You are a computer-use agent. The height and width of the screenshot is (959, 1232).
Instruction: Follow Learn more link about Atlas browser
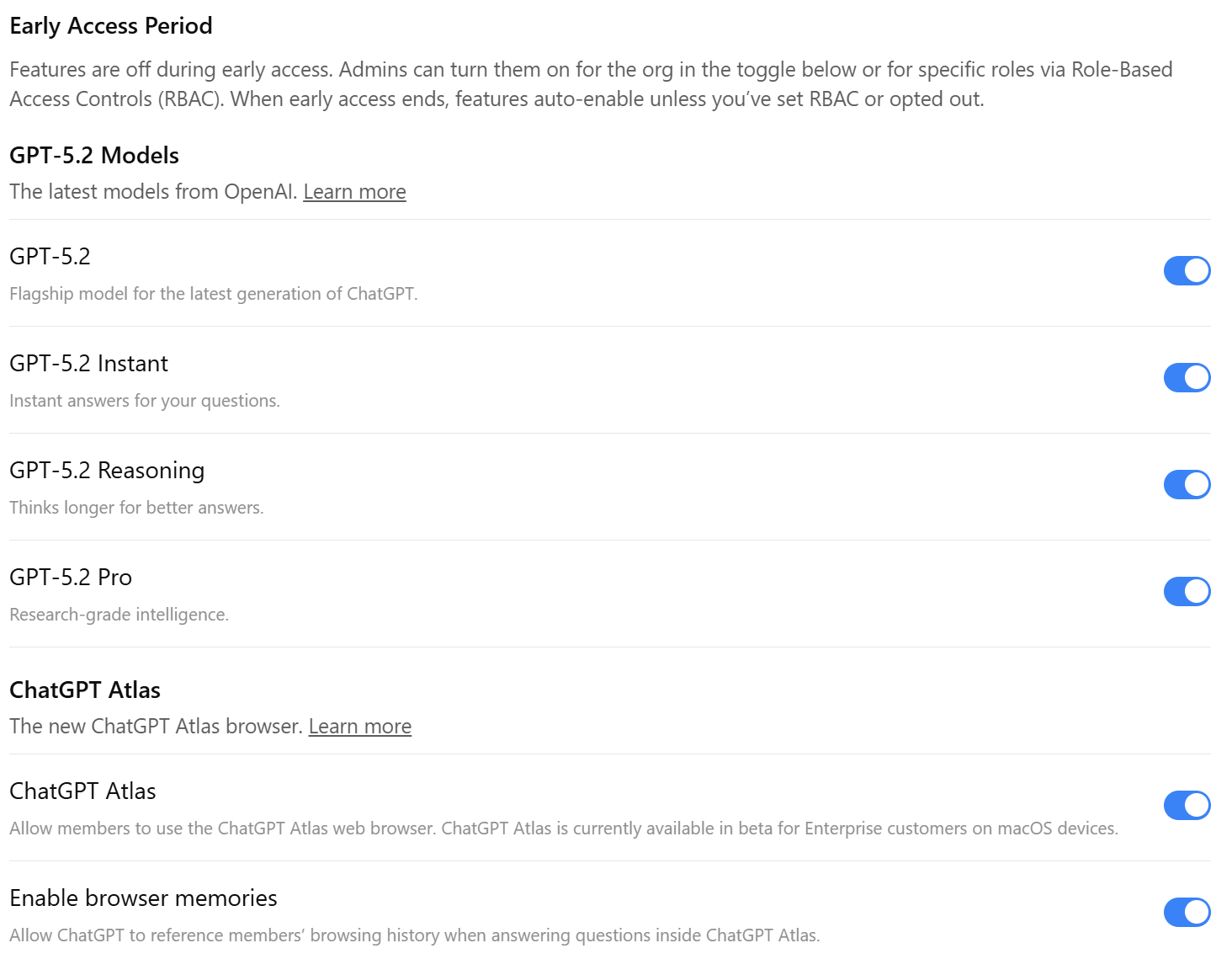tap(359, 727)
